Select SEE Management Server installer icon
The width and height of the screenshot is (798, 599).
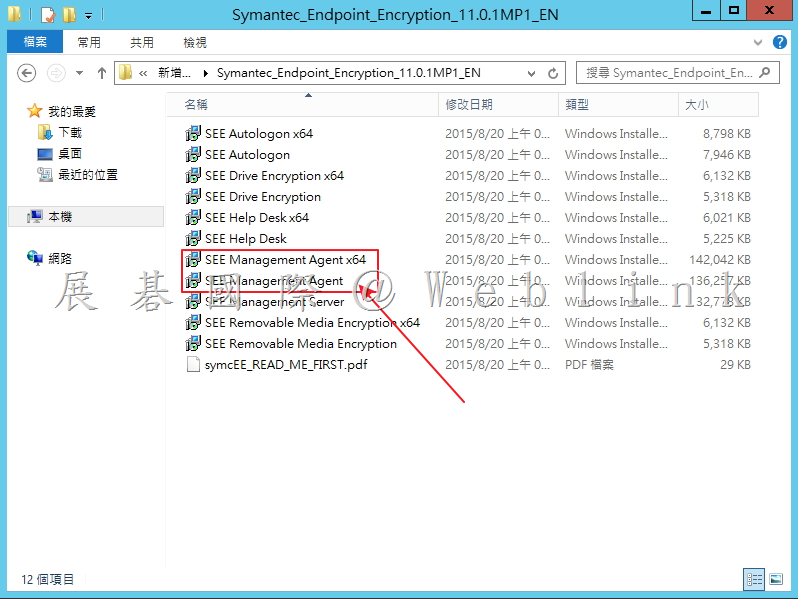[x=193, y=301]
